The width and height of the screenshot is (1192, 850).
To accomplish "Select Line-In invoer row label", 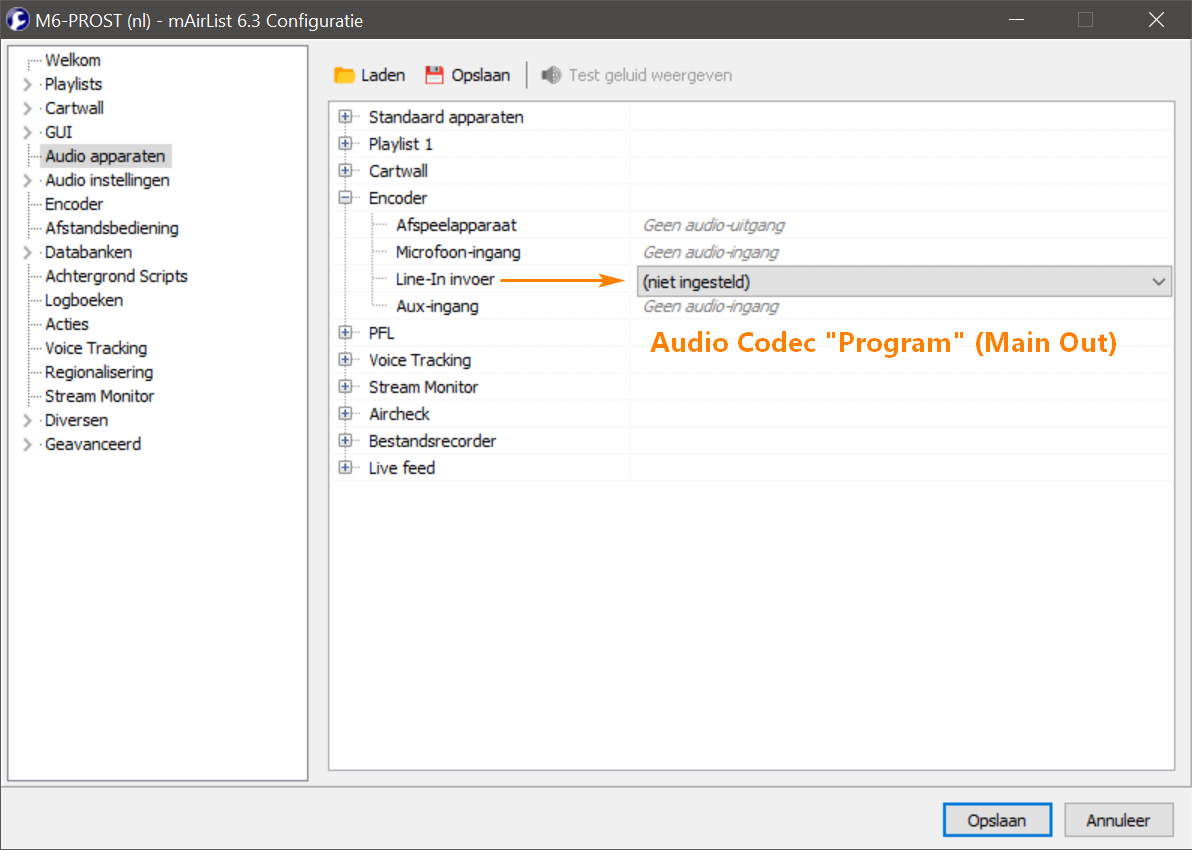I will click(445, 279).
